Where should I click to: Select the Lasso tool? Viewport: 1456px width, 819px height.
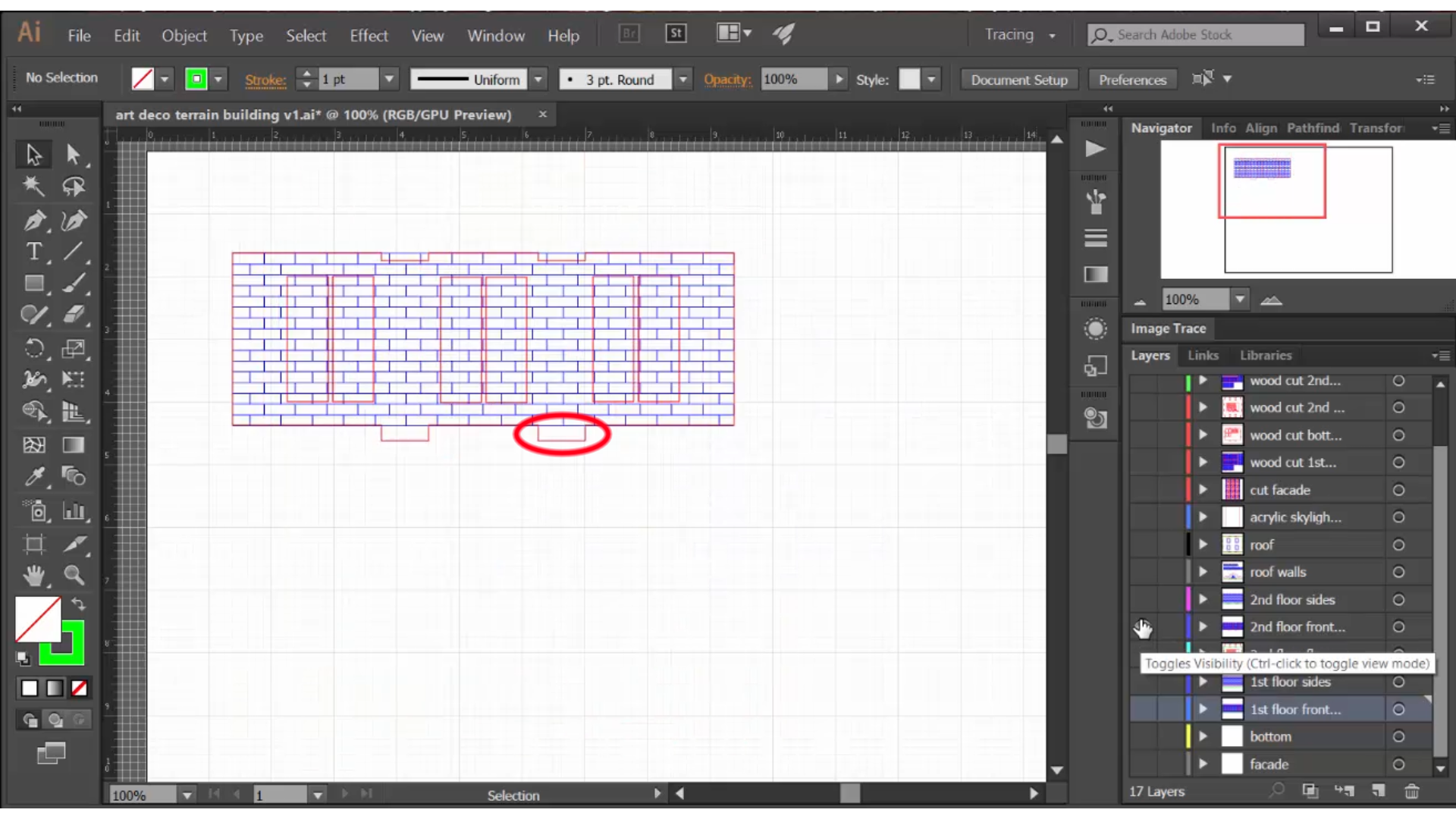coord(74,187)
